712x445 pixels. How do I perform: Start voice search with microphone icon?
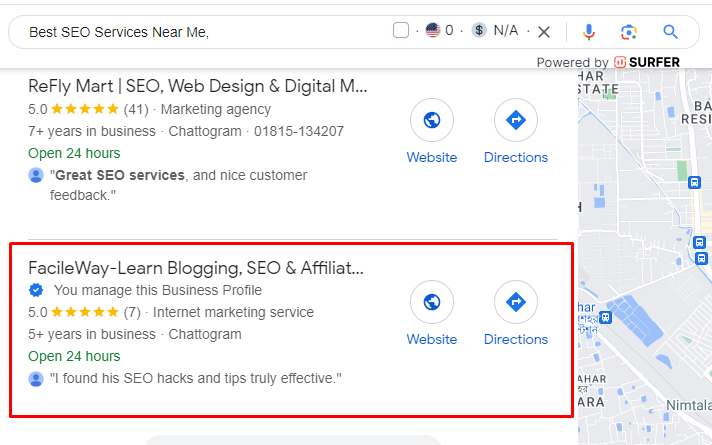point(588,32)
